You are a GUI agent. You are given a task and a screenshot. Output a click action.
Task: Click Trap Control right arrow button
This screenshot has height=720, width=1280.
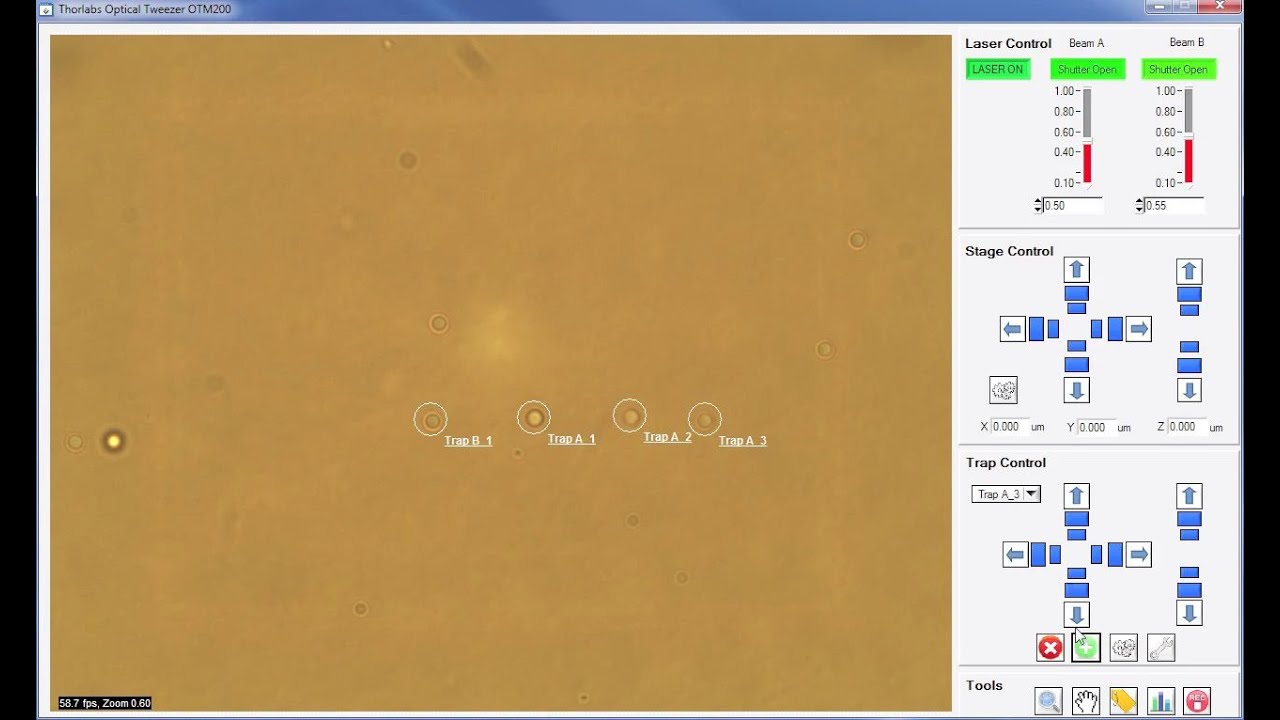pyautogui.click(x=1139, y=554)
